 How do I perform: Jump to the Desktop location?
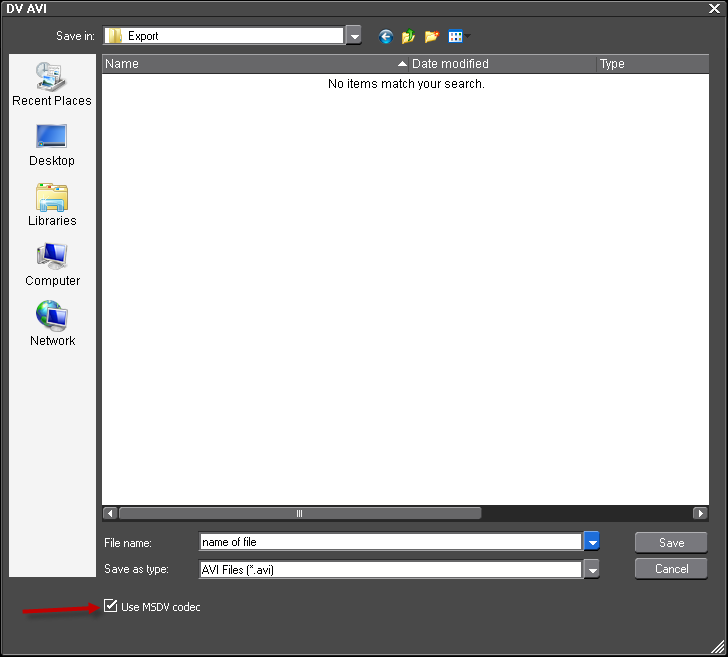(52, 144)
